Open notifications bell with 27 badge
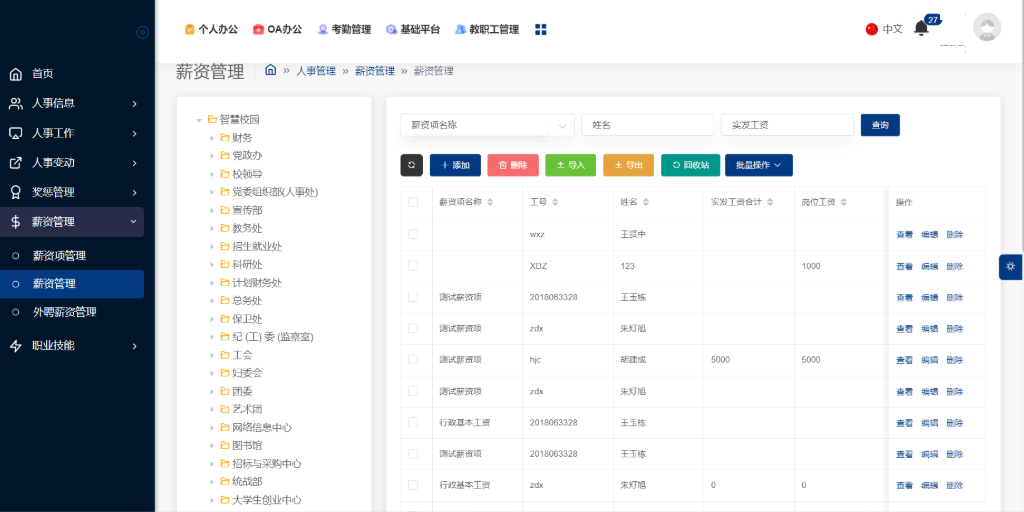The height and width of the screenshot is (512, 1024). click(921, 28)
